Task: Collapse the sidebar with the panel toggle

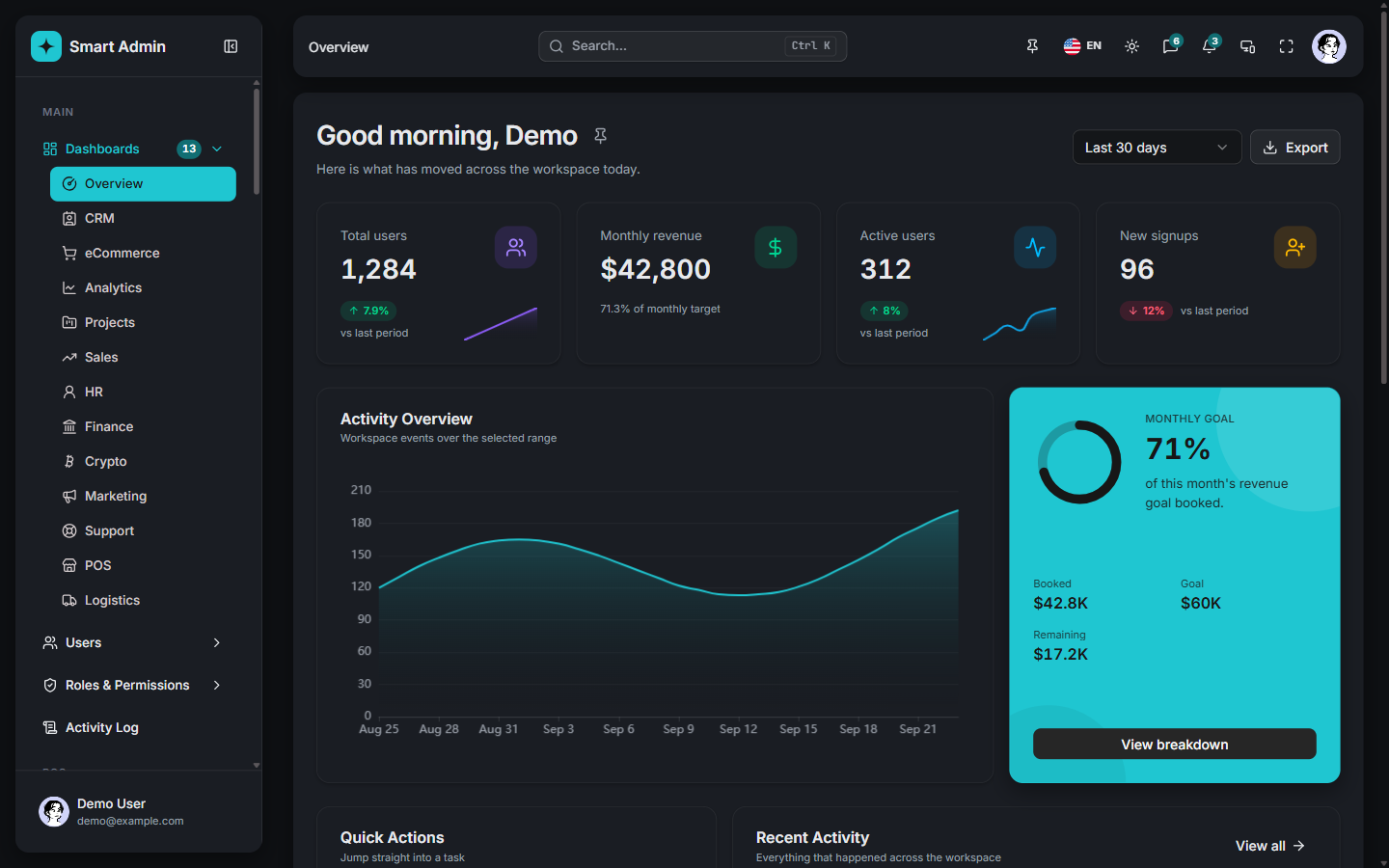Action: point(231,46)
